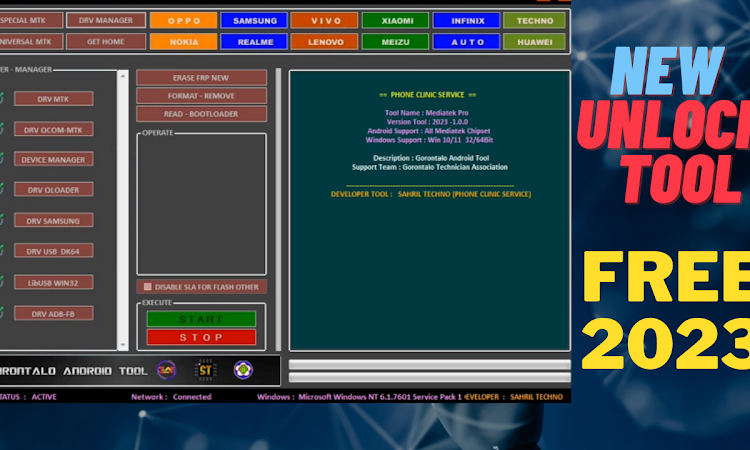
Task: Select the NOKIA brand tab
Action: (184, 42)
